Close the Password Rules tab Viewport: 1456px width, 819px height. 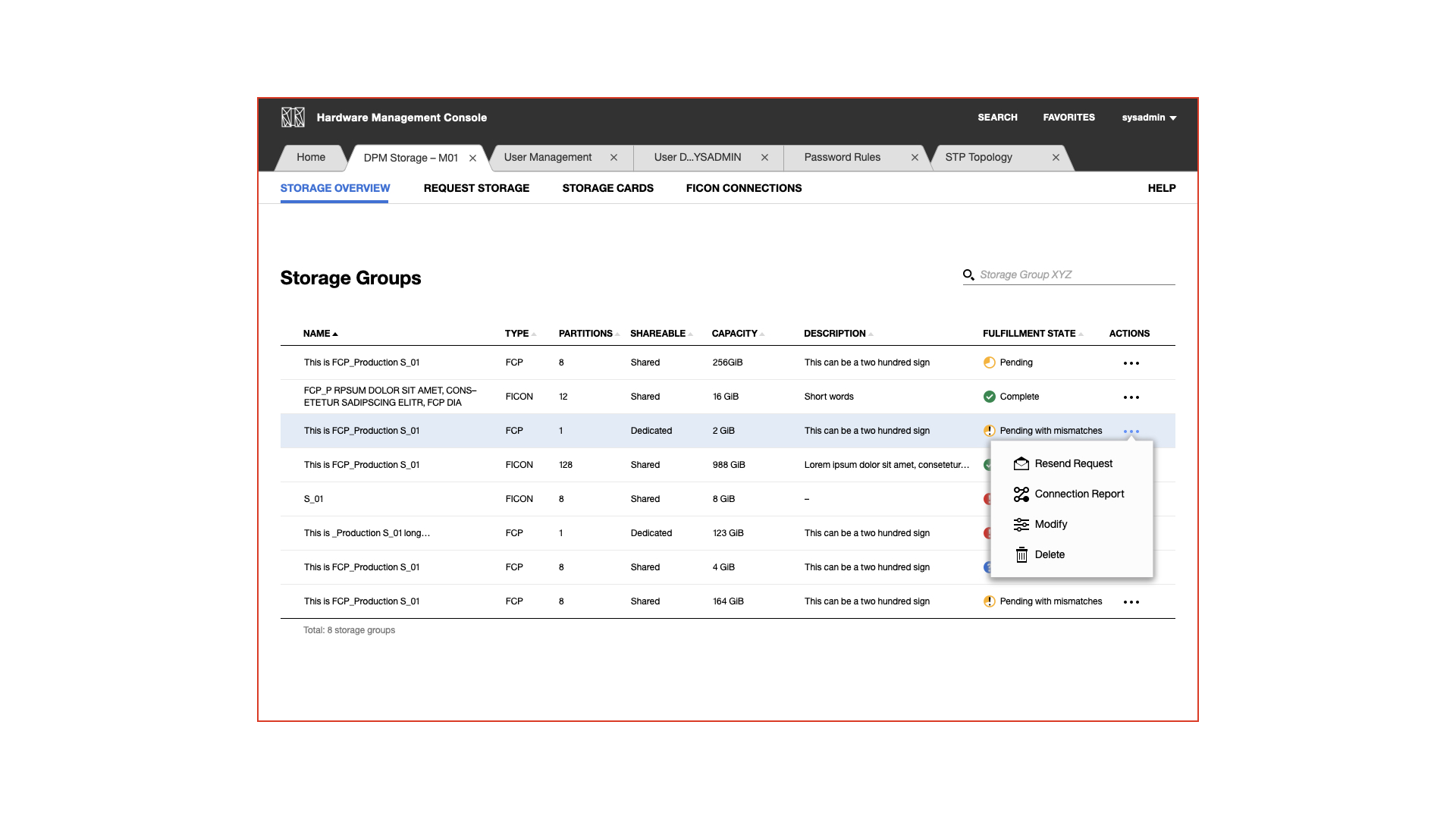coord(915,157)
